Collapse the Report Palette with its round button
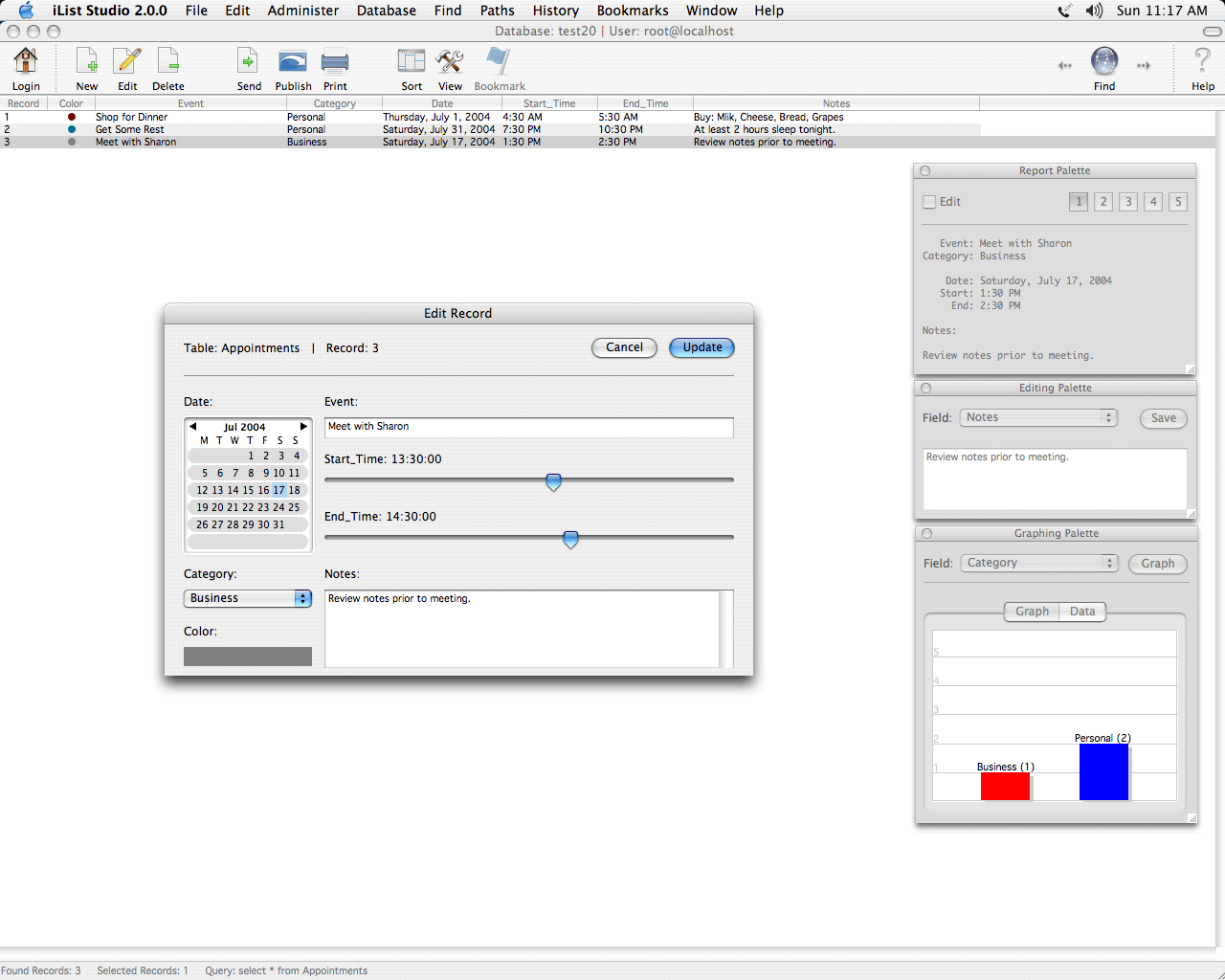Screen dimensions: 1225x980 pyautogui.click(x=924, y=171)
